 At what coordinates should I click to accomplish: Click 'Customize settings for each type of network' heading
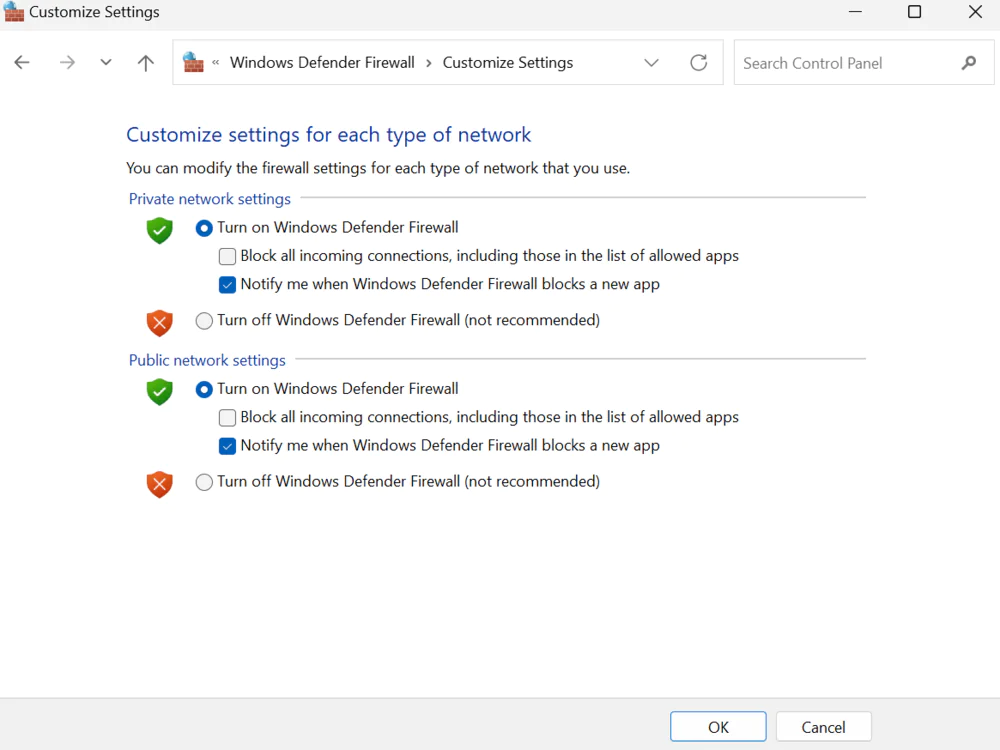328,135
